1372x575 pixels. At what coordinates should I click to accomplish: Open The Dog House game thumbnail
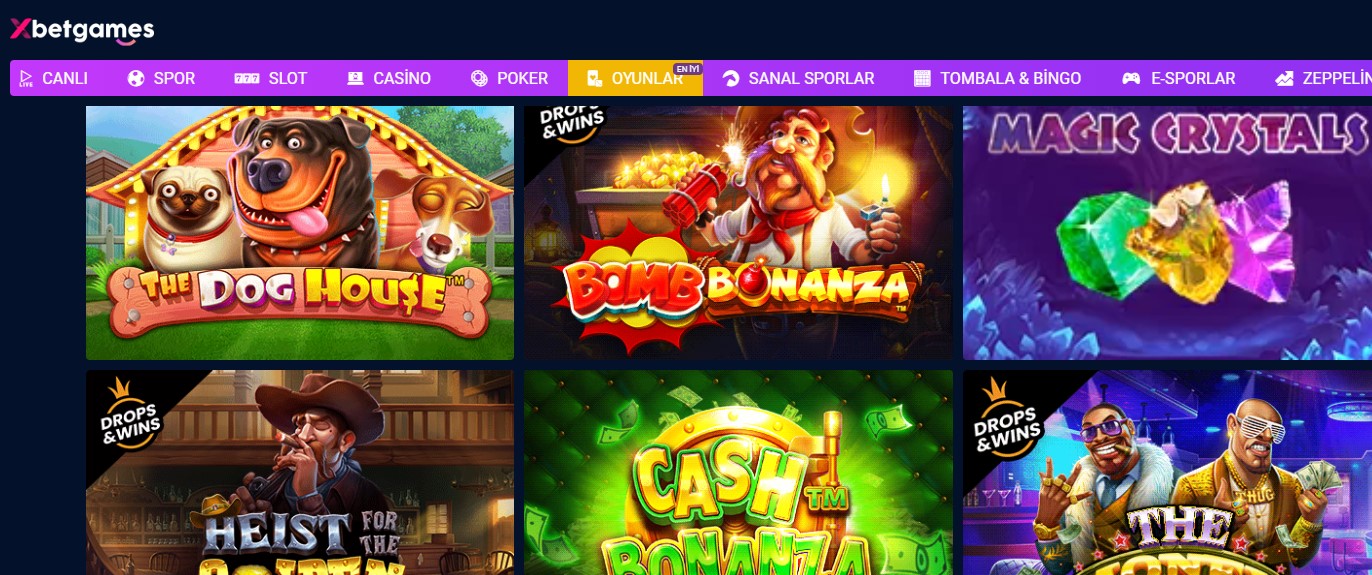click(300, 233)
